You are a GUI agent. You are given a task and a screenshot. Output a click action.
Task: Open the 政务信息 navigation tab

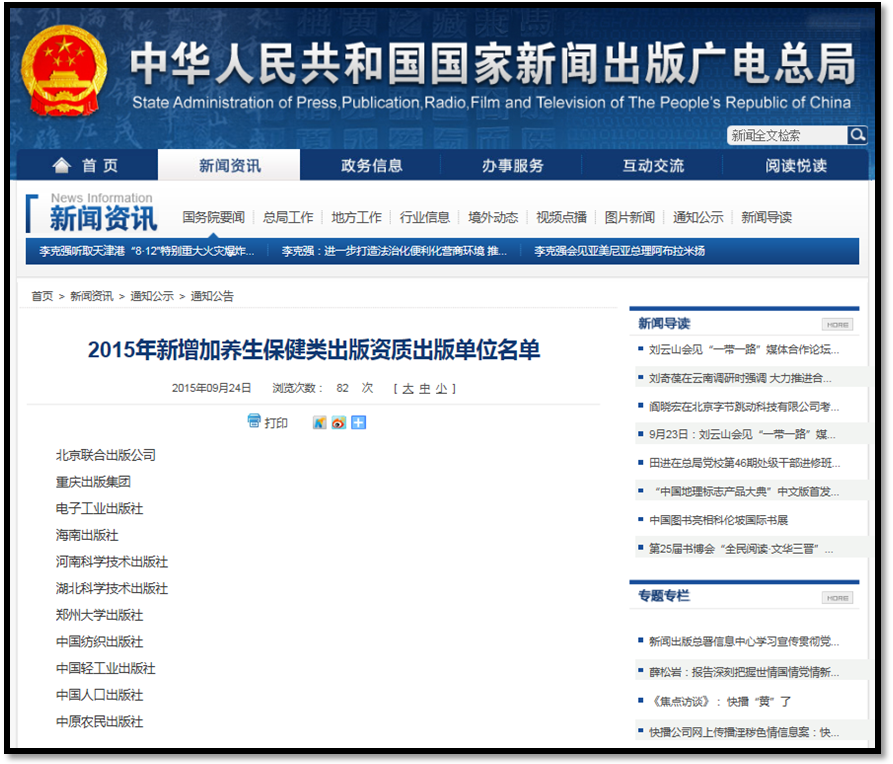pos(371,166)
